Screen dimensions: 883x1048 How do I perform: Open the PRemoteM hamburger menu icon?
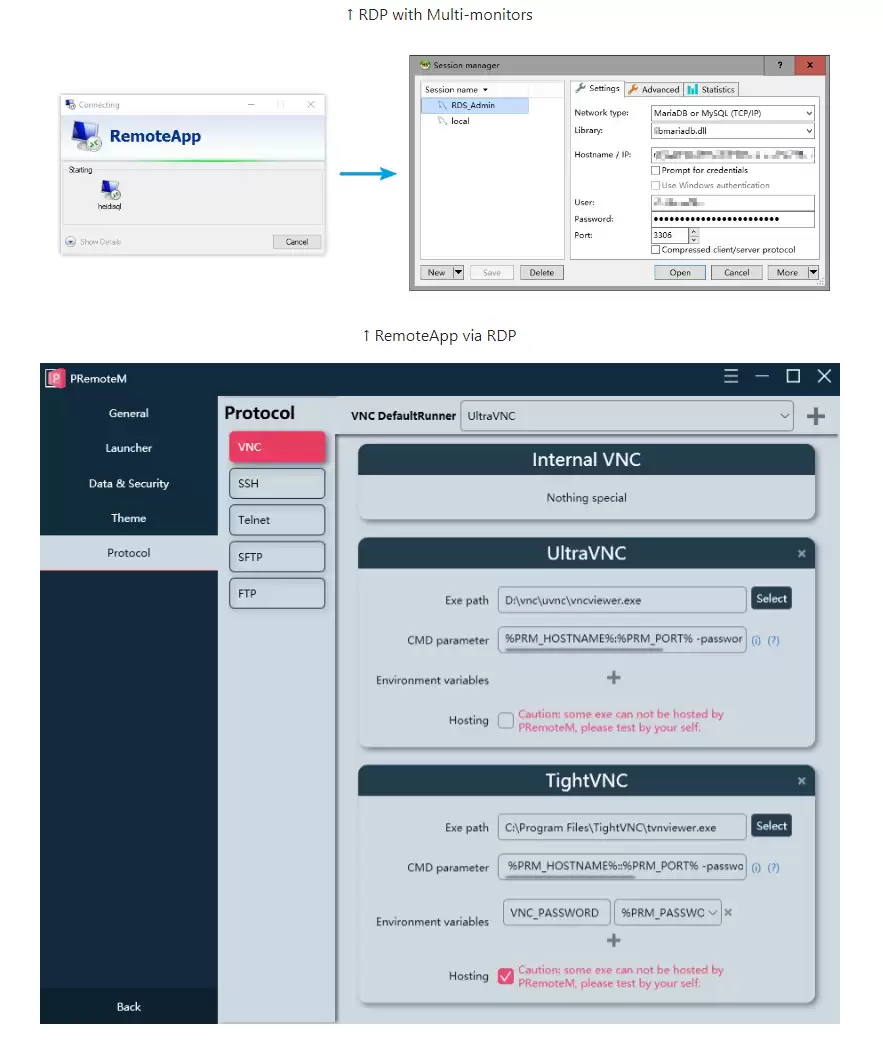click(x=731, y=376)
